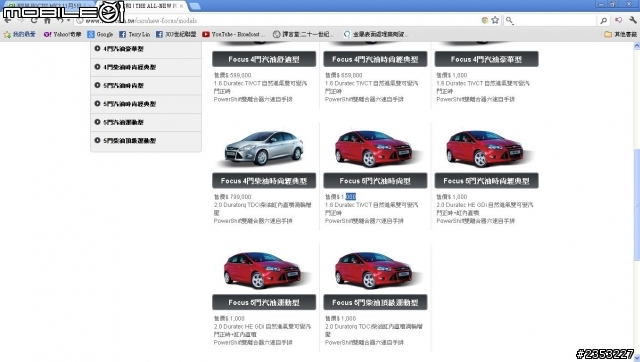Viewport: 640px width, 362px height.
Task: Open the Focus 5門汽油時尚經典型 model button
Action: click(487, 181)
